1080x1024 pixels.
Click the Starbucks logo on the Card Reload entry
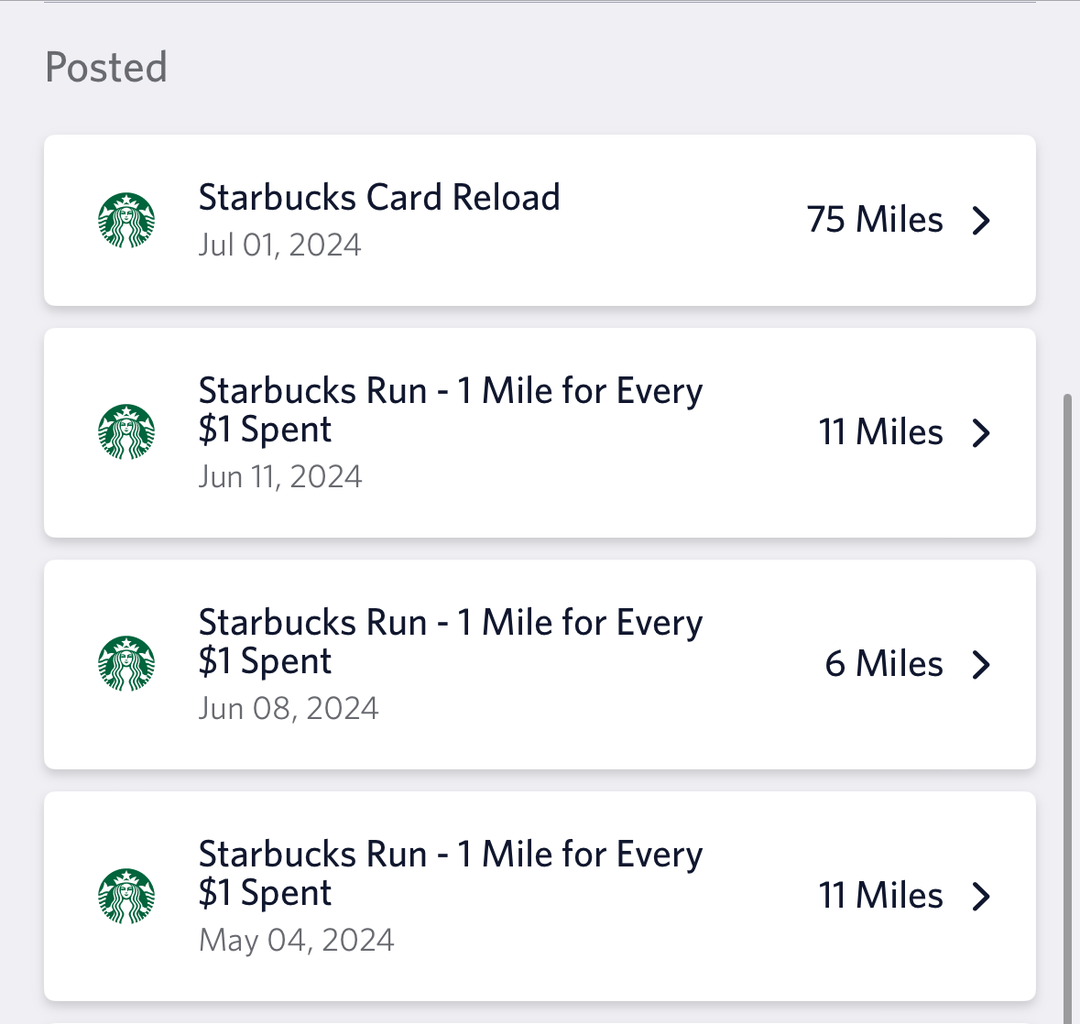click(x=127, y=220)
